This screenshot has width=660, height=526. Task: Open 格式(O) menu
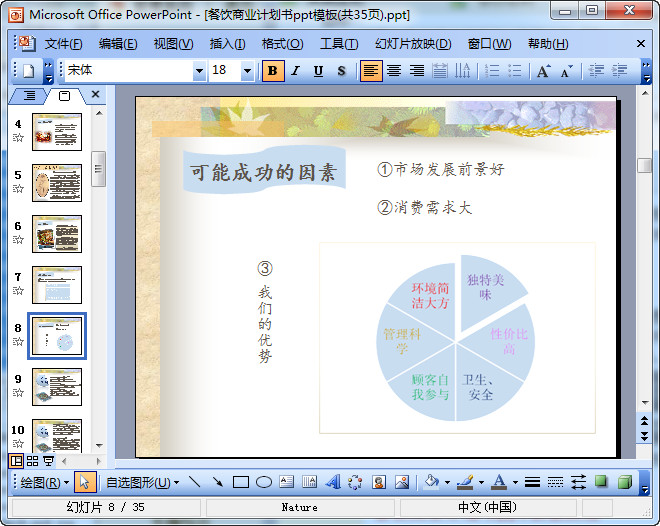(282, 44)
